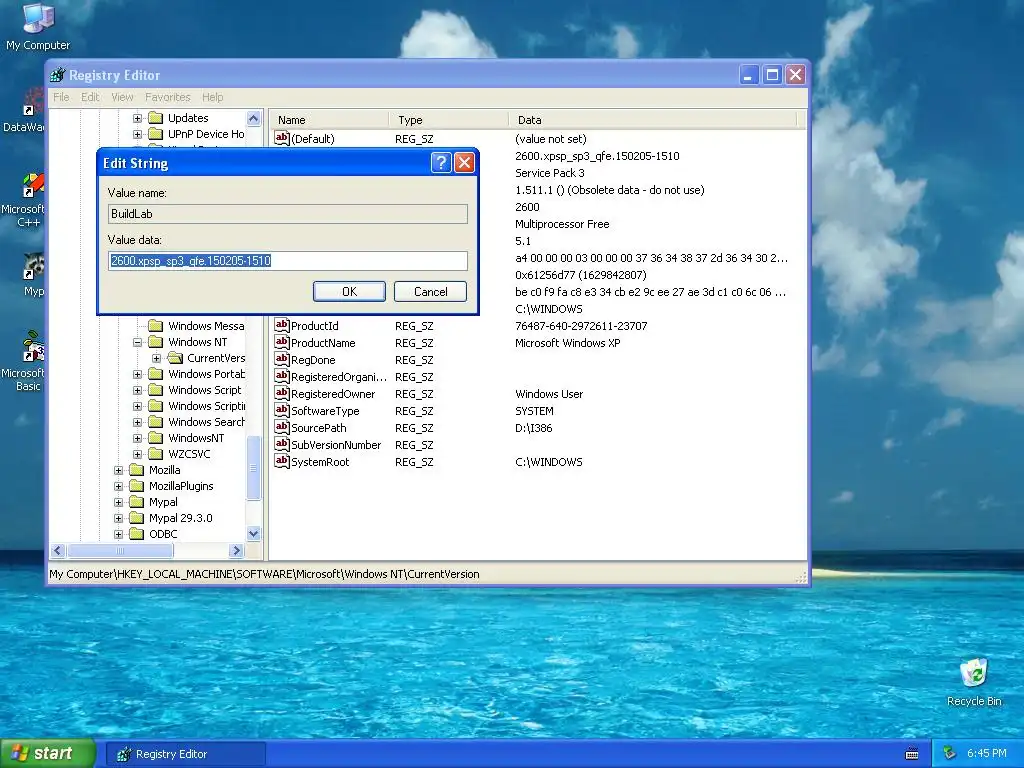Click tree horizontal scrollbar left arrow
This screenshot has width=1024, height=768.
tap(57, 551)
